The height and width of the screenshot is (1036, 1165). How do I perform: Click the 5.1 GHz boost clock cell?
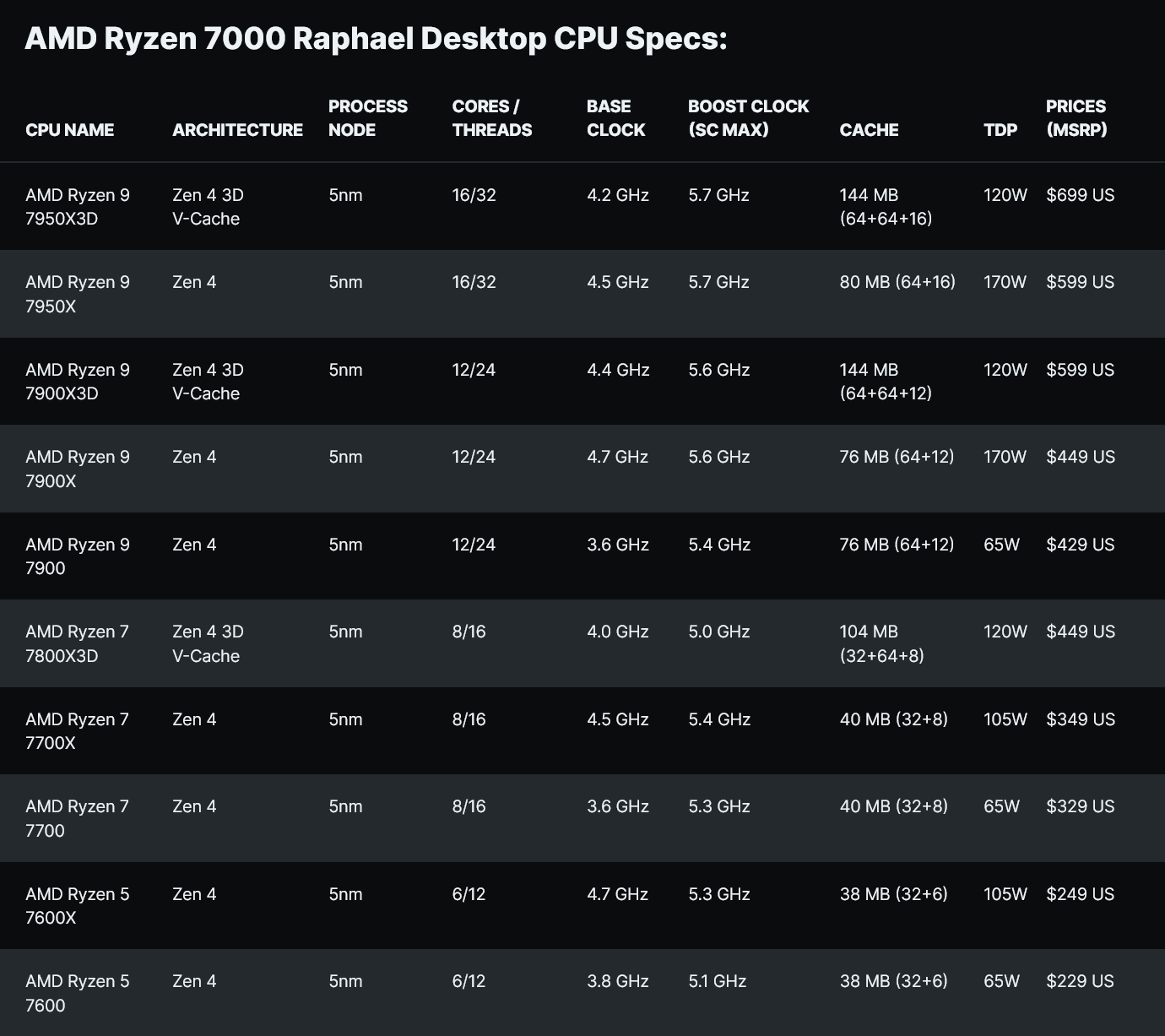pos(718,981)
